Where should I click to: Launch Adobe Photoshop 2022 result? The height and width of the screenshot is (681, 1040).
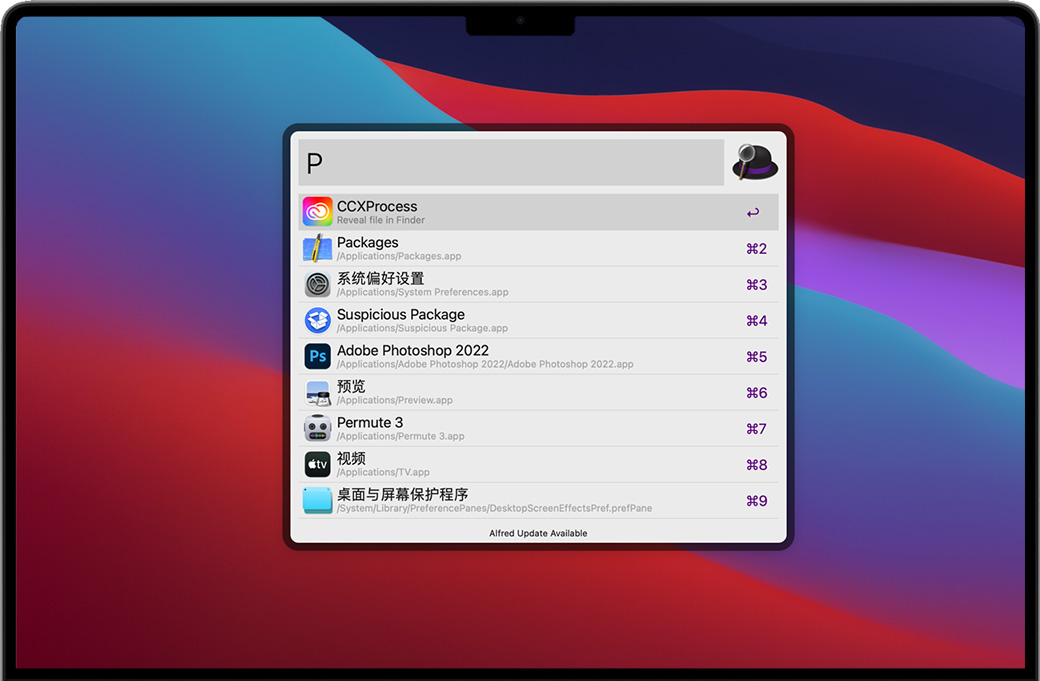pos(538,357)
